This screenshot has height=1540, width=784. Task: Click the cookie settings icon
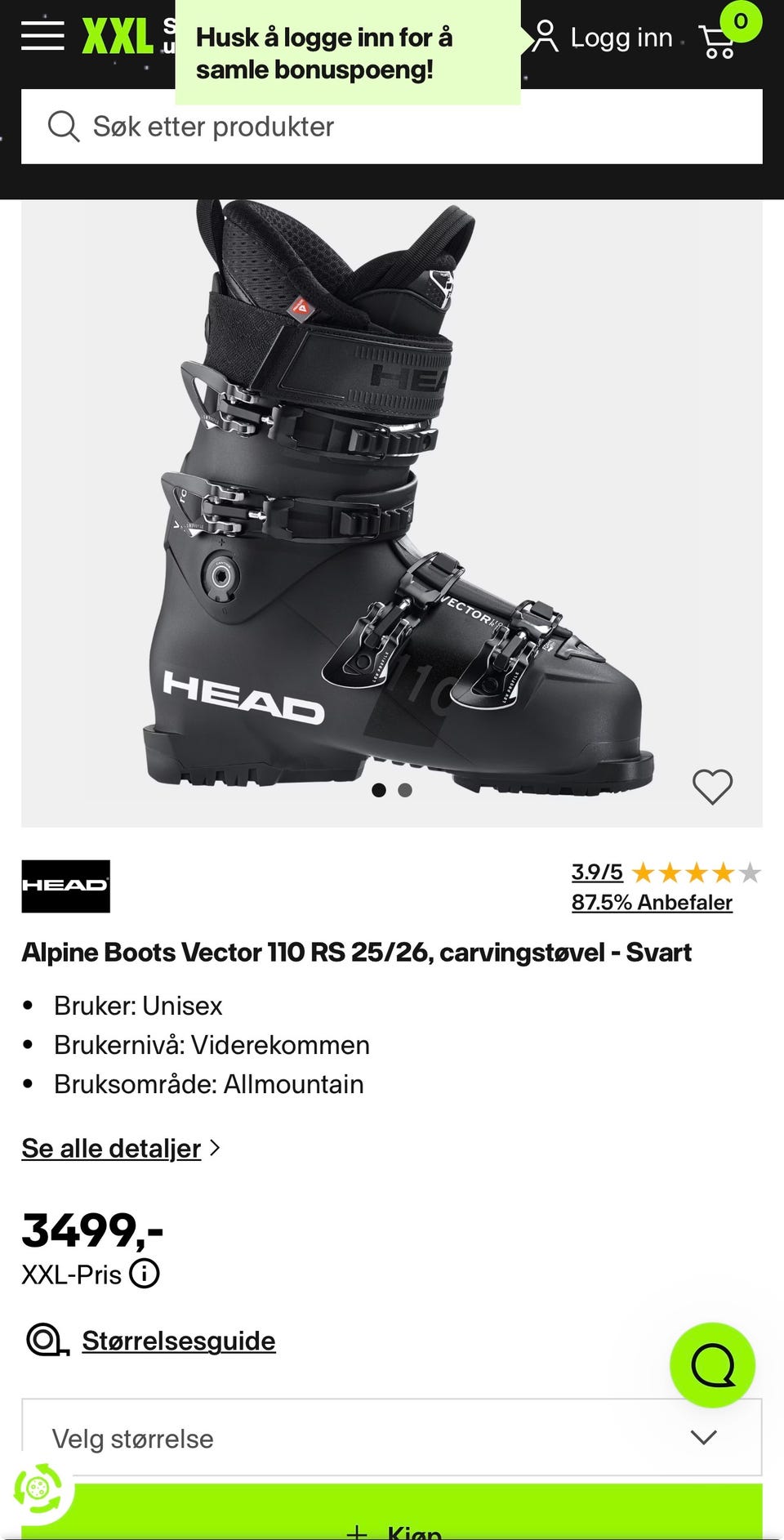point(38,1489)
